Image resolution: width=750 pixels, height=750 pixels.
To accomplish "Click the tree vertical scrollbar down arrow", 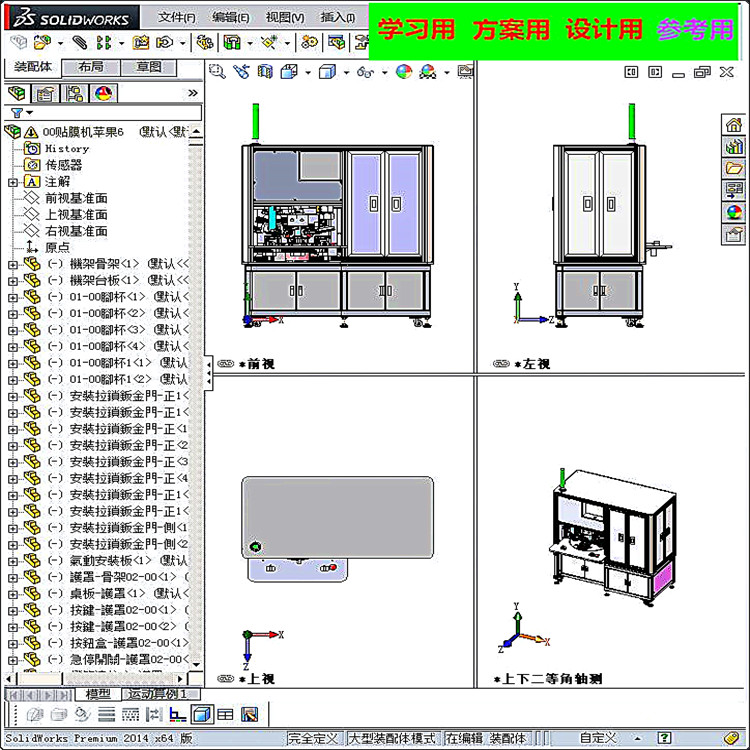I will (x=196, y=665).
